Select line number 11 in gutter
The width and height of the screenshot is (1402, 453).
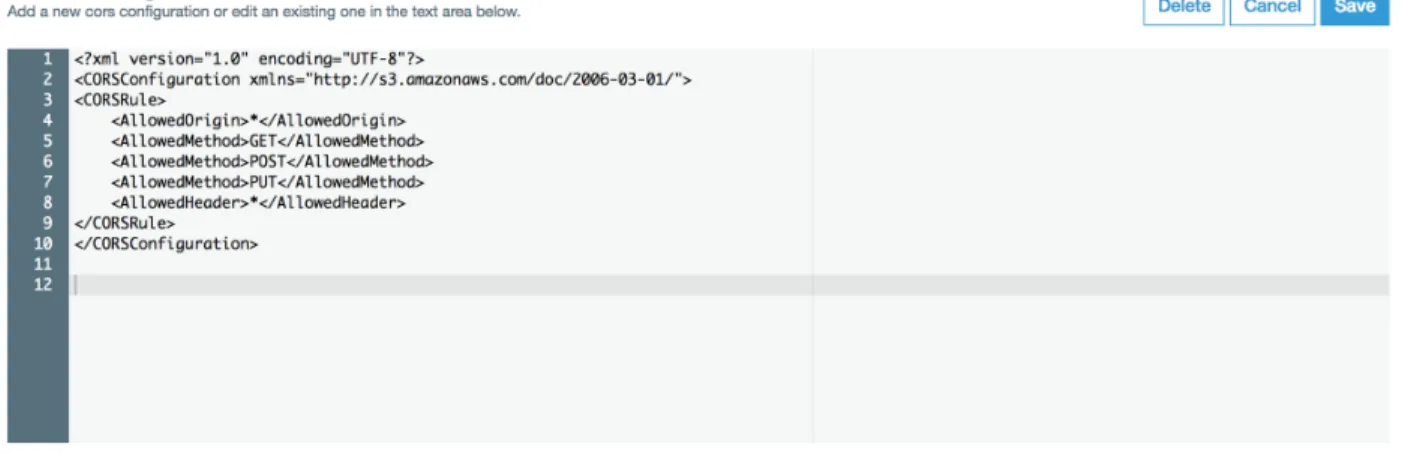pos(43,264)
